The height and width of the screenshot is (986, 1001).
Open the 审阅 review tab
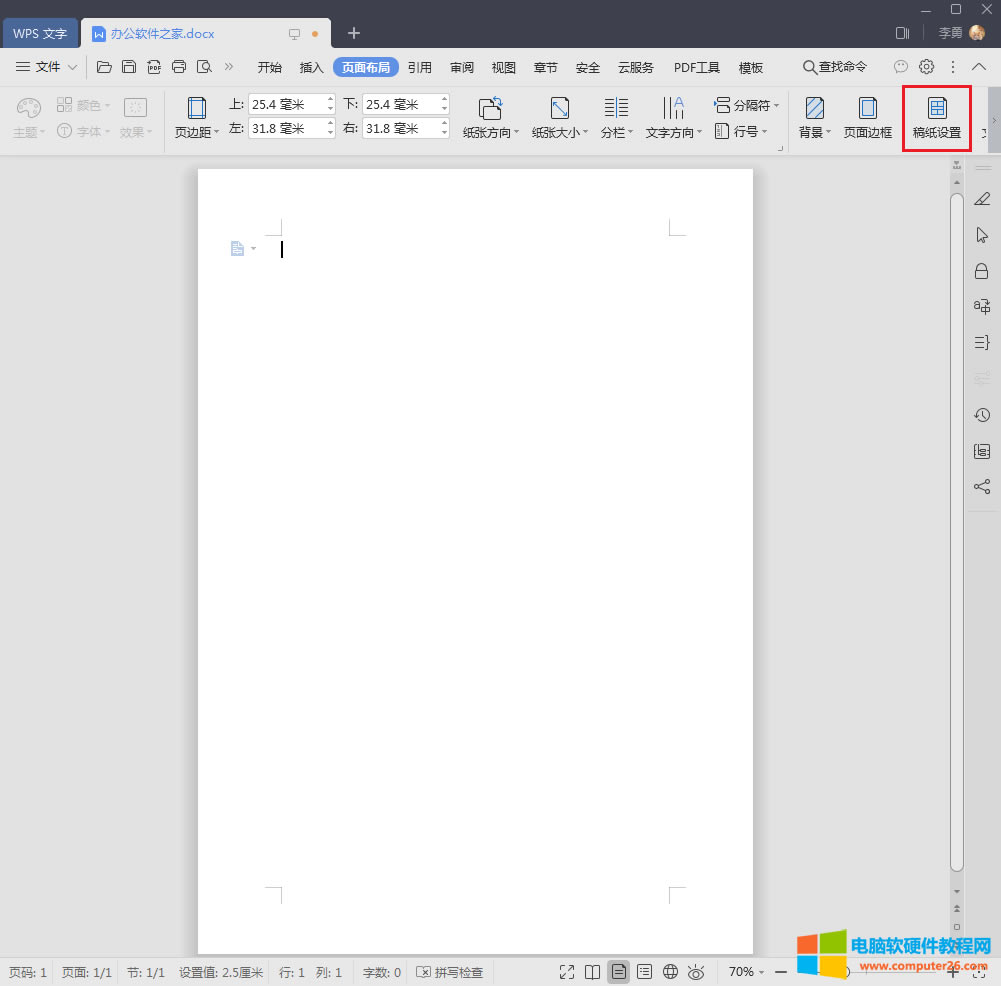pyautogui.click(x=462, y=67)
